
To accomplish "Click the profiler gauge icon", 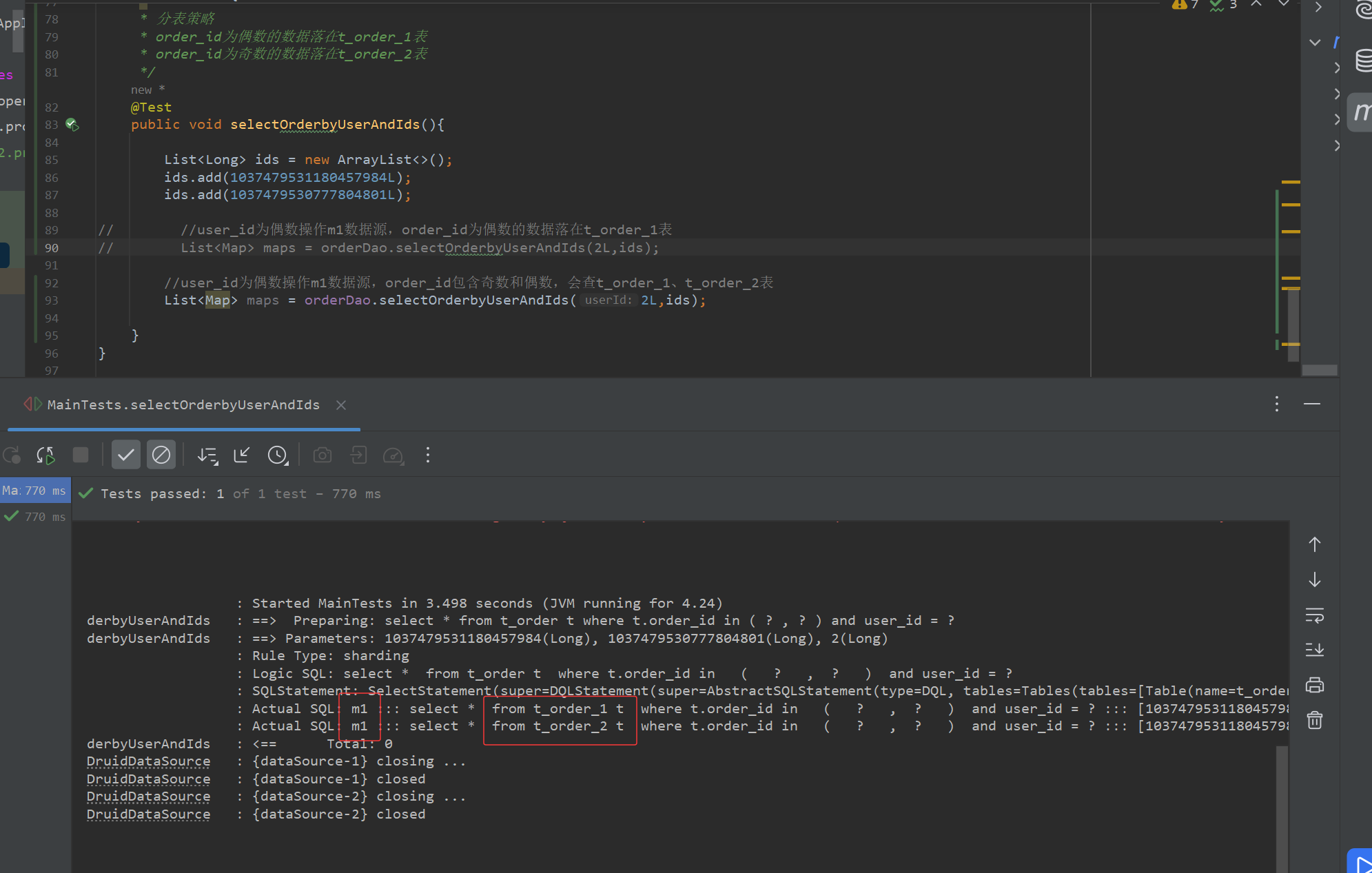I will click(393, 455).
